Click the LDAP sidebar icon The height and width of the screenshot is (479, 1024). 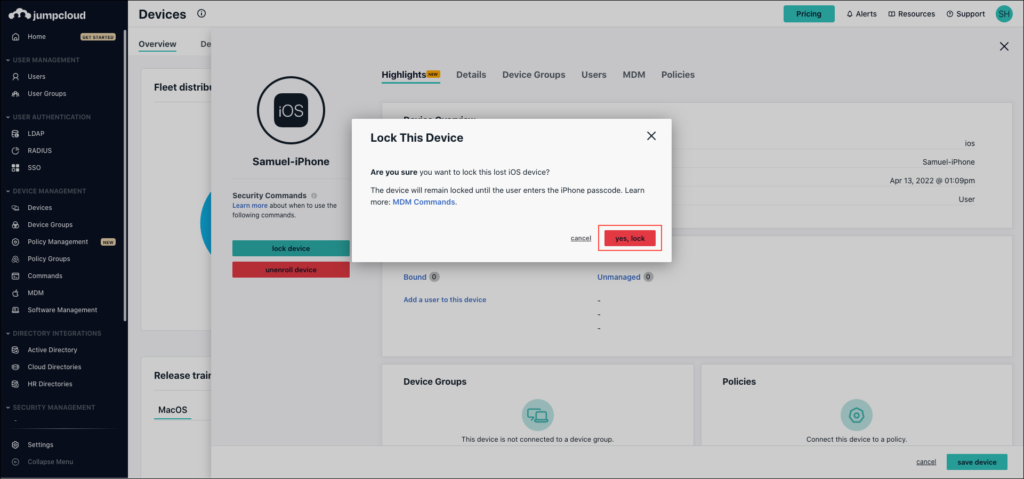pyautogui.click(x=15, y=133)
